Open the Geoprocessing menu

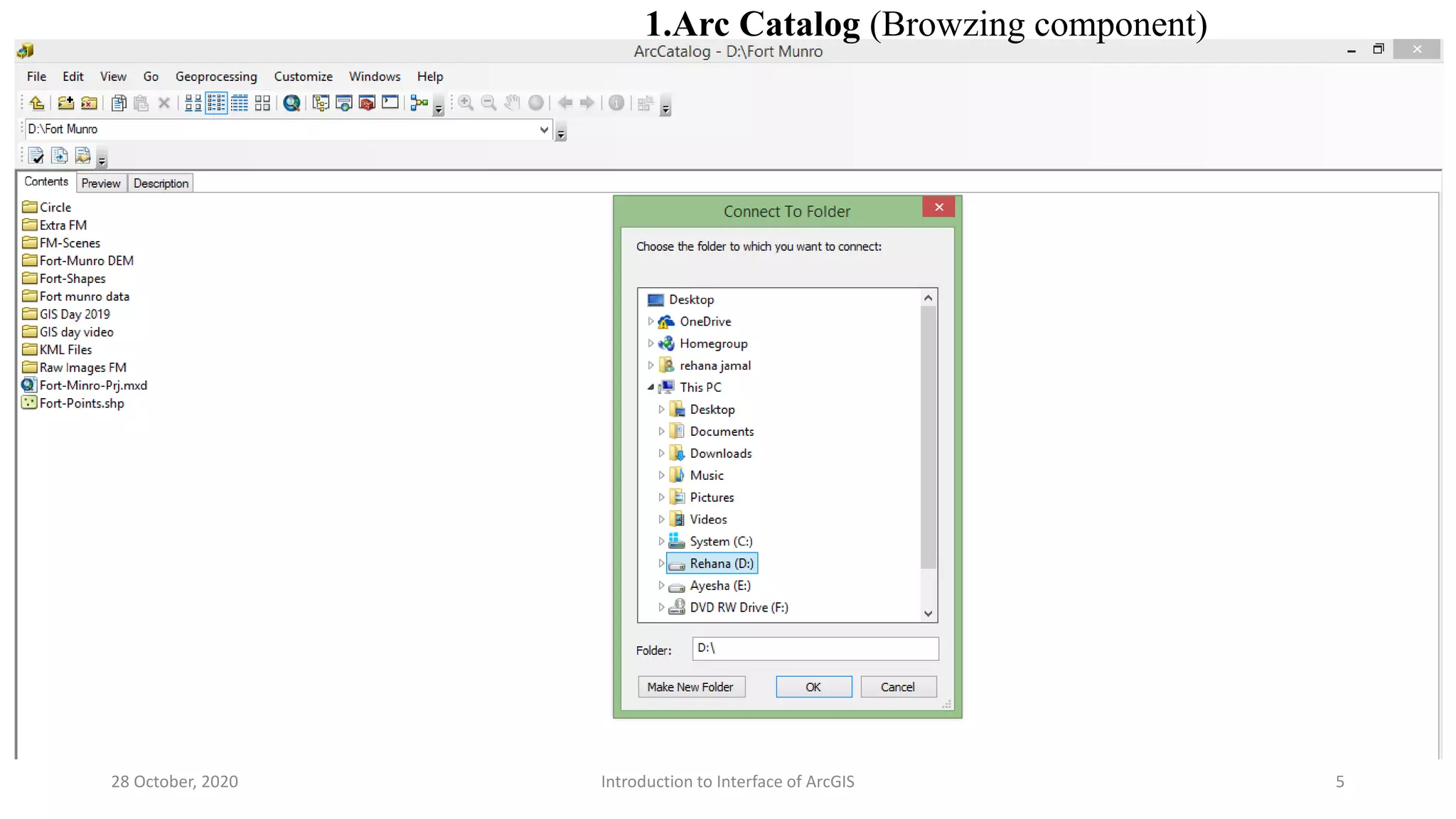(216, 77)
